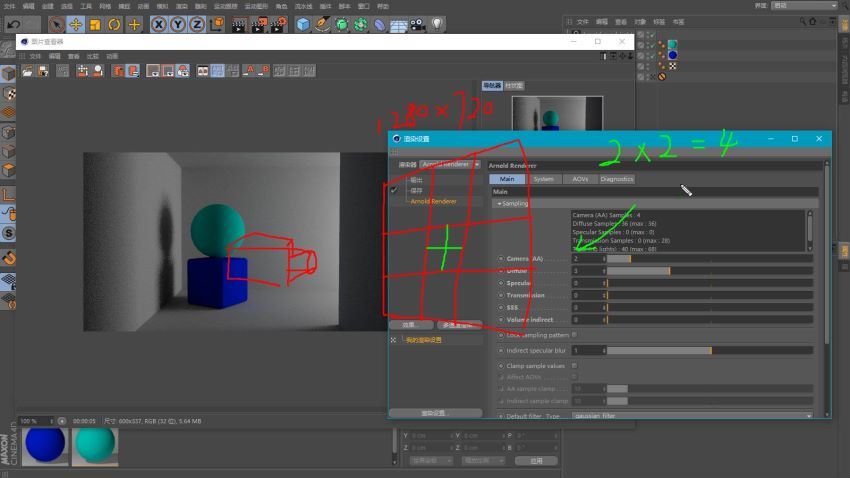Enable Lock sampling pattern checkbox
This screenshot has width=850, height=478.
point(574,335)
